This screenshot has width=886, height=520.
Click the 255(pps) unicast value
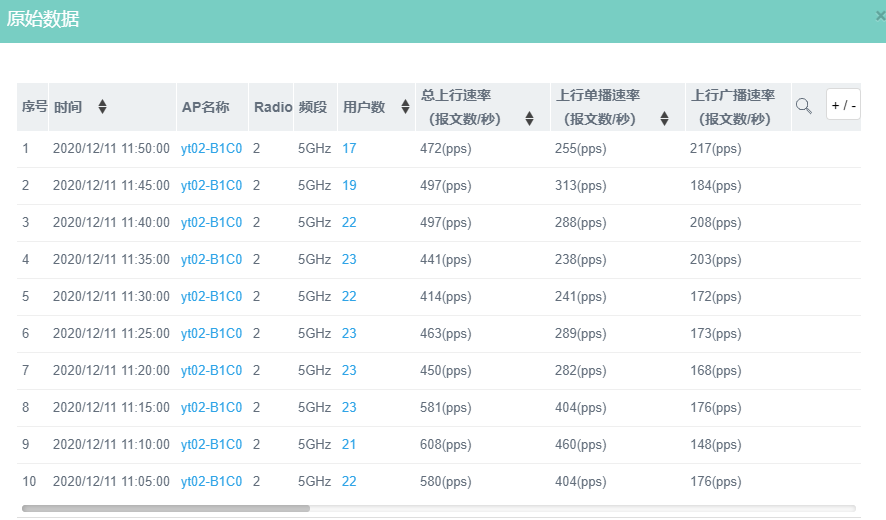click(x=580, y=149)
